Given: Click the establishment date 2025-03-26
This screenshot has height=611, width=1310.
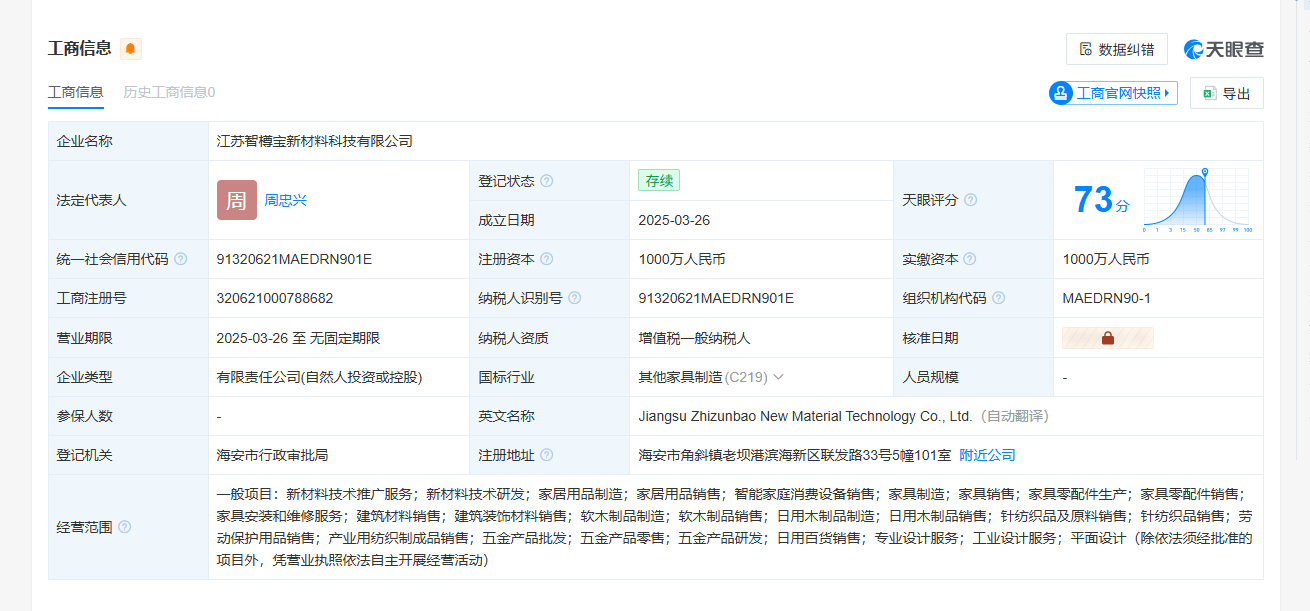Looking at the screenshot, I should click(674, 220).
